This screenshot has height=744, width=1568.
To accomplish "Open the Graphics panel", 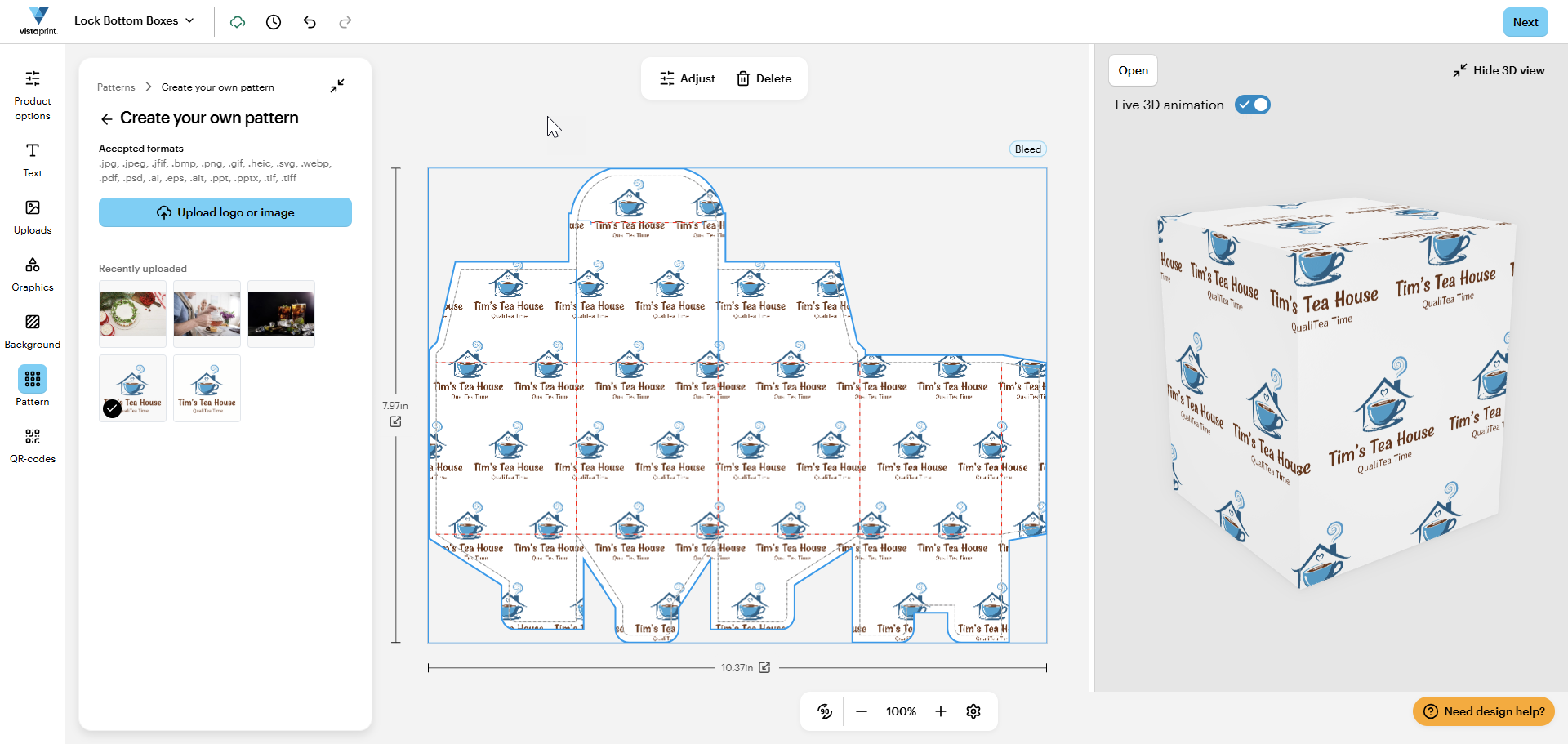I will tap(33, 274).
